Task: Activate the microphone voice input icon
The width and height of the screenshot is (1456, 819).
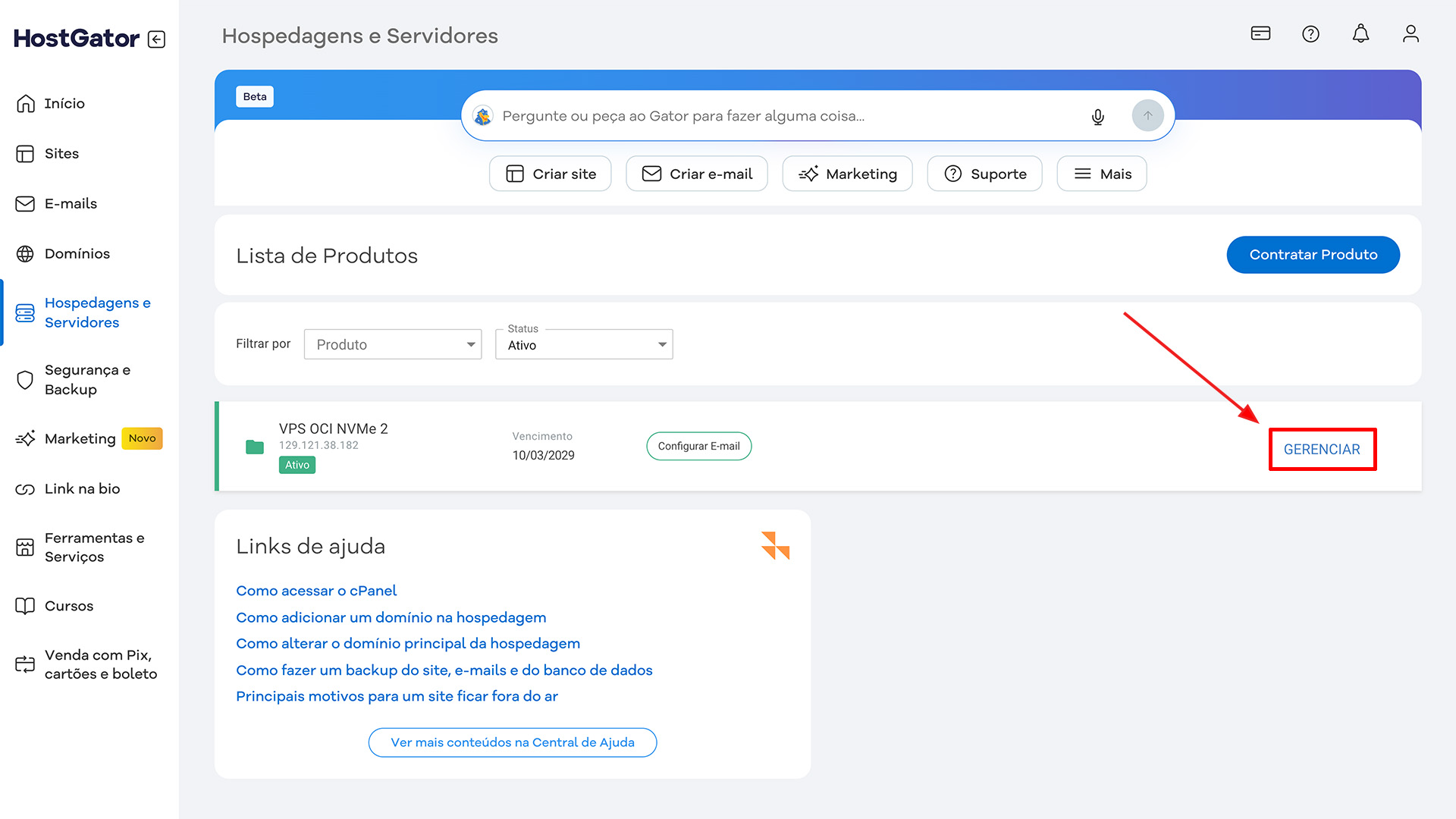Action: (x=1097, y=117)
